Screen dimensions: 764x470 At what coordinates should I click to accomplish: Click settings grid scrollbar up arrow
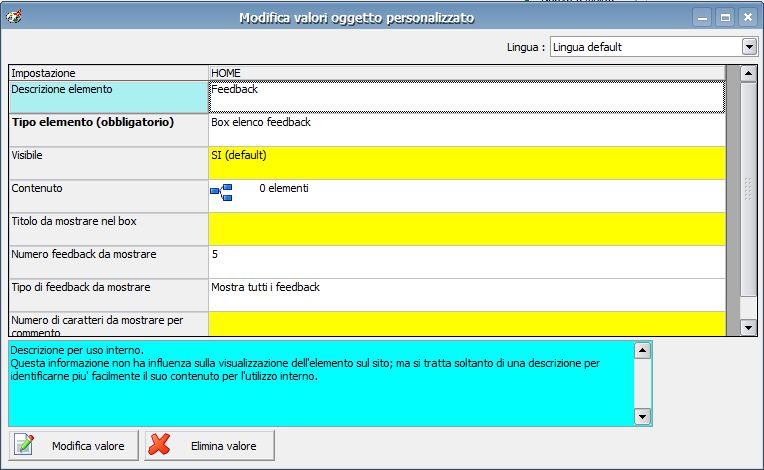tap(748, 74)
